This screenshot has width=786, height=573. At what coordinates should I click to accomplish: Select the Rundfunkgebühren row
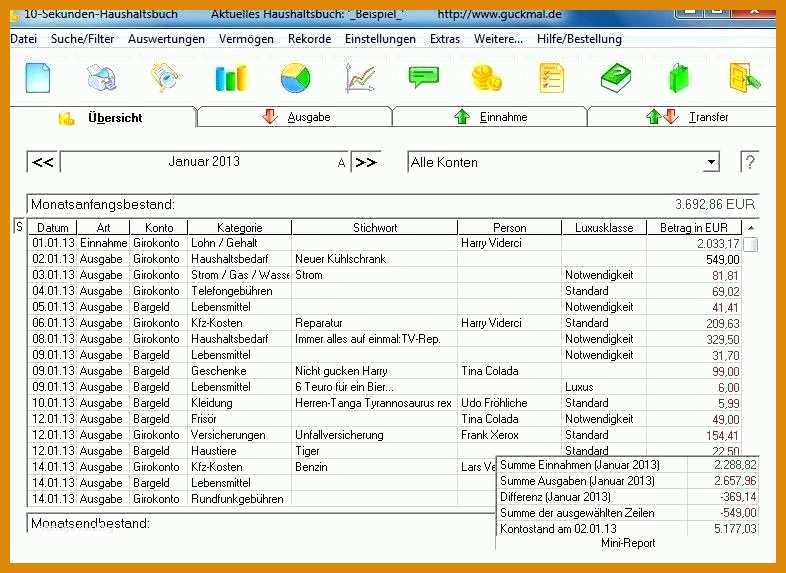point(262,499)
